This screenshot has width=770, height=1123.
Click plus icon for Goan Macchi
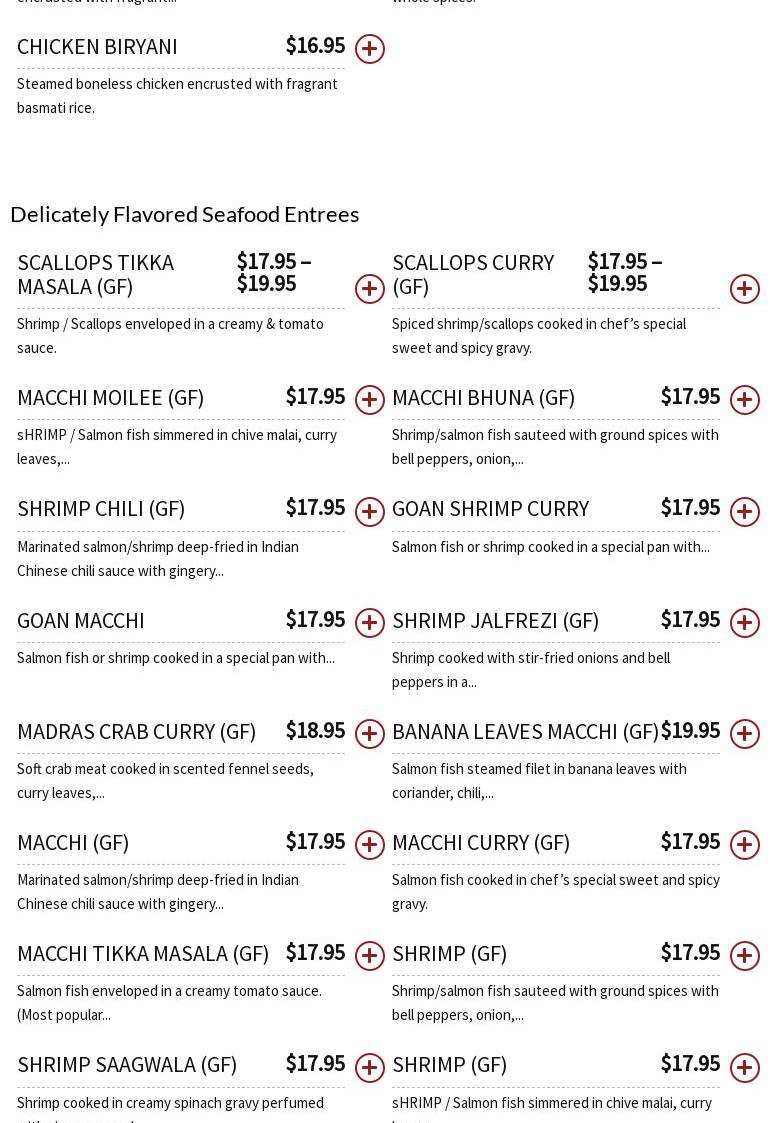(370, 623)
